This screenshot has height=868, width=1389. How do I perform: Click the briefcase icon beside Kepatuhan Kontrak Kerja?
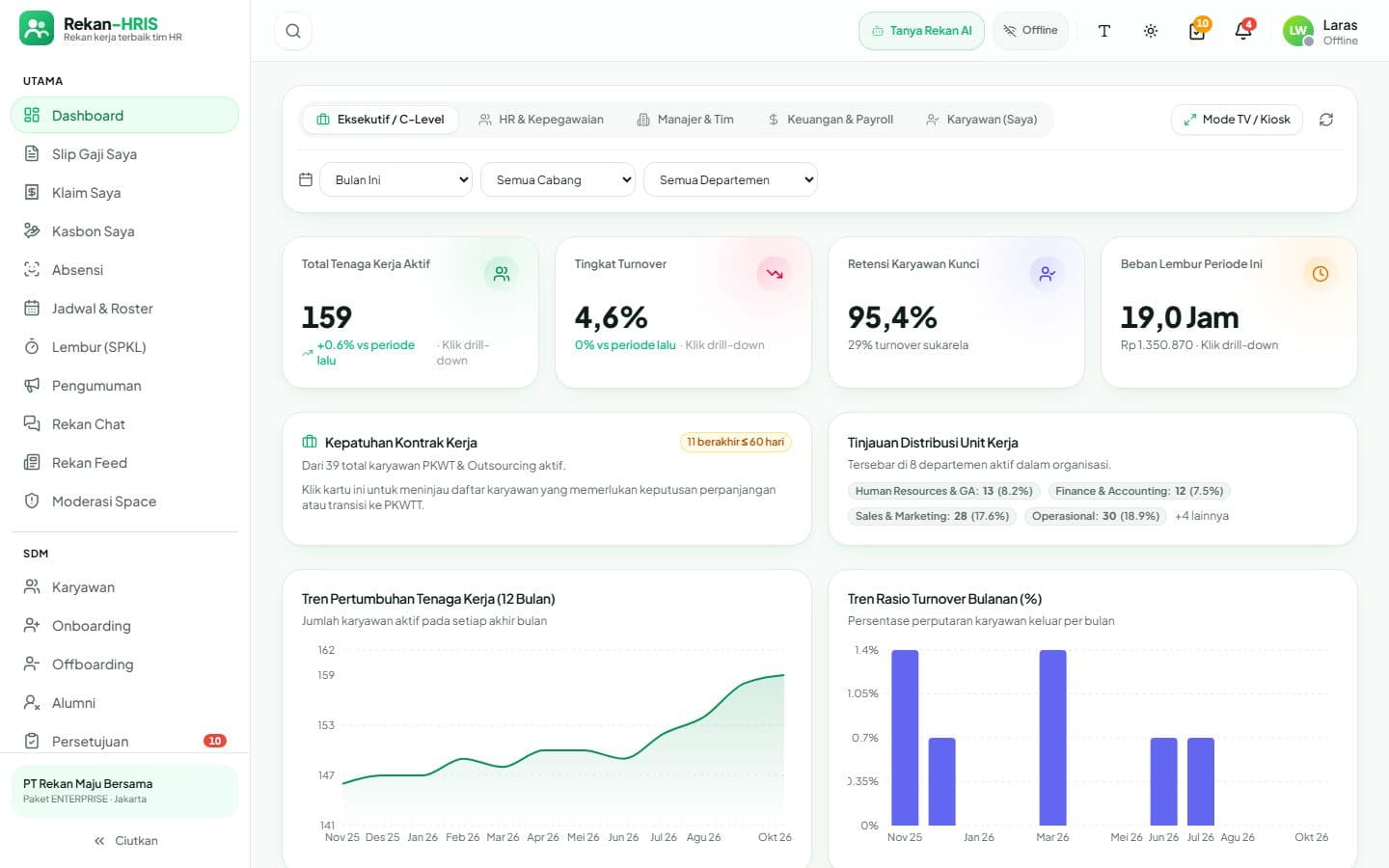(310, 442)
